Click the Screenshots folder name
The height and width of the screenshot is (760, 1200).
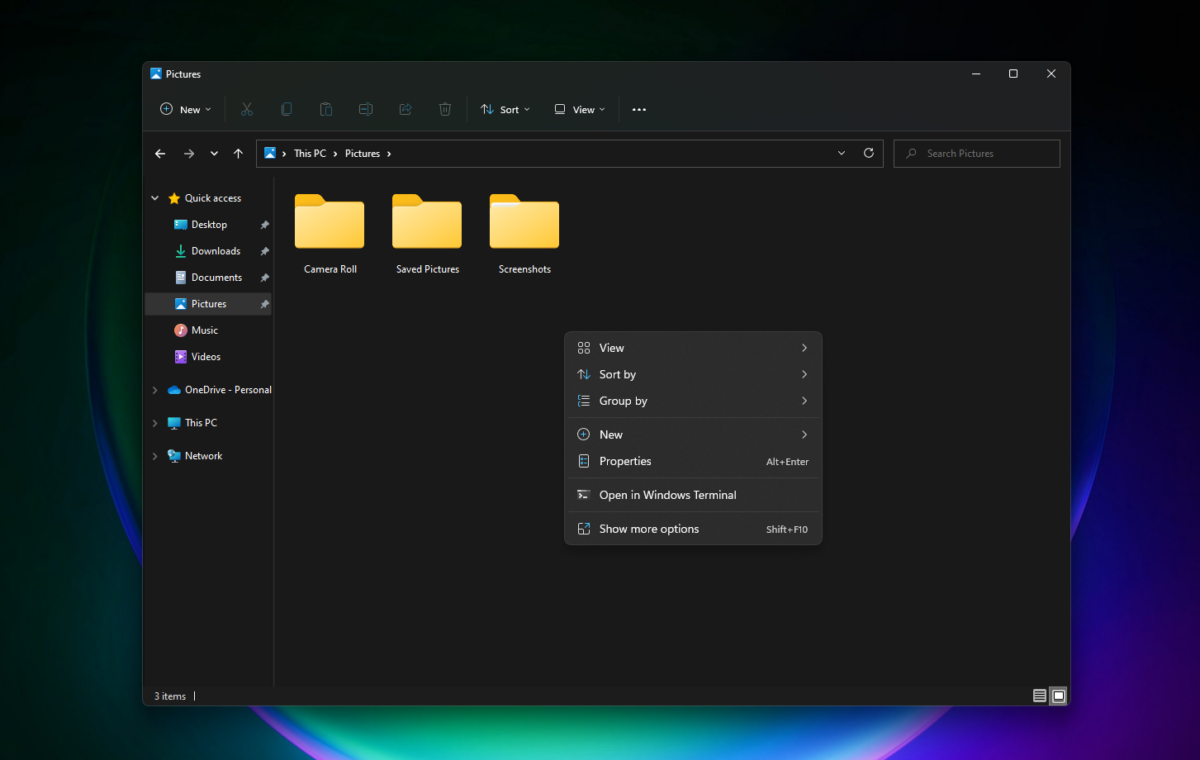524,269
